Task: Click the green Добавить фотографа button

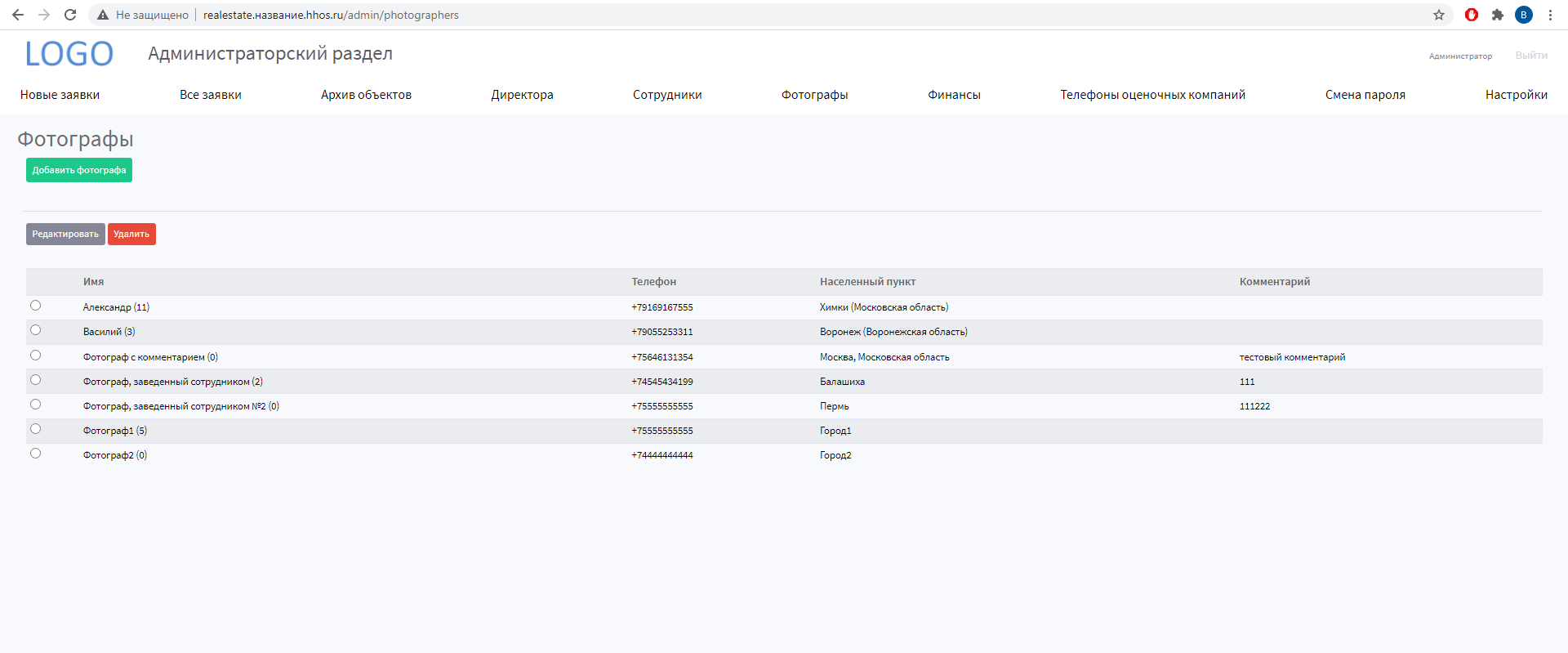Action: coord(79,170)
